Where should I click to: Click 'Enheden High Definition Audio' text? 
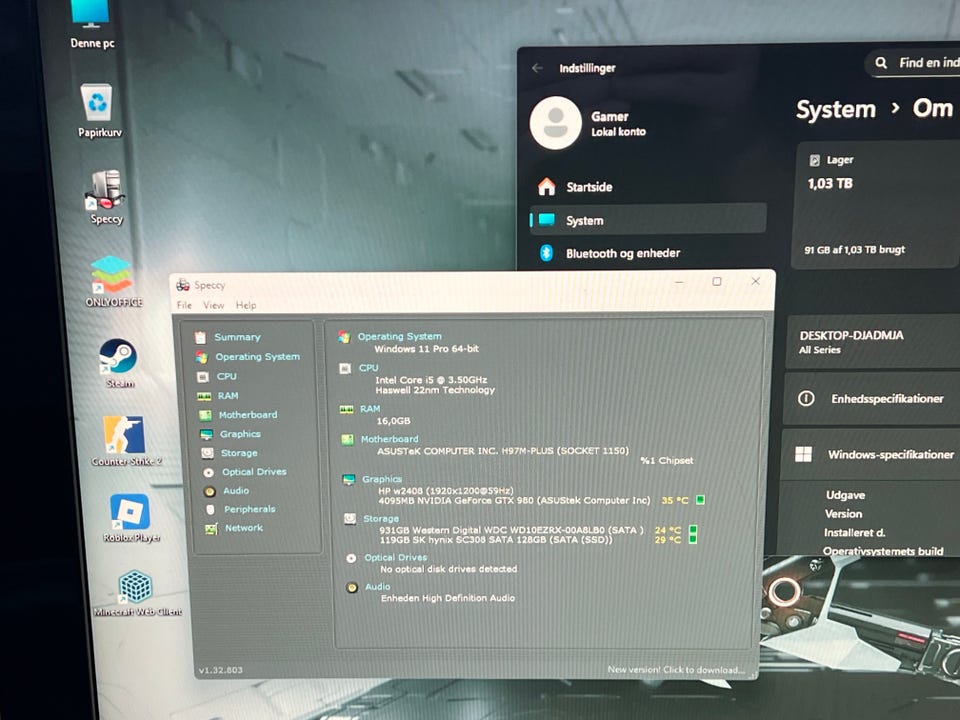tap(448, 598)
